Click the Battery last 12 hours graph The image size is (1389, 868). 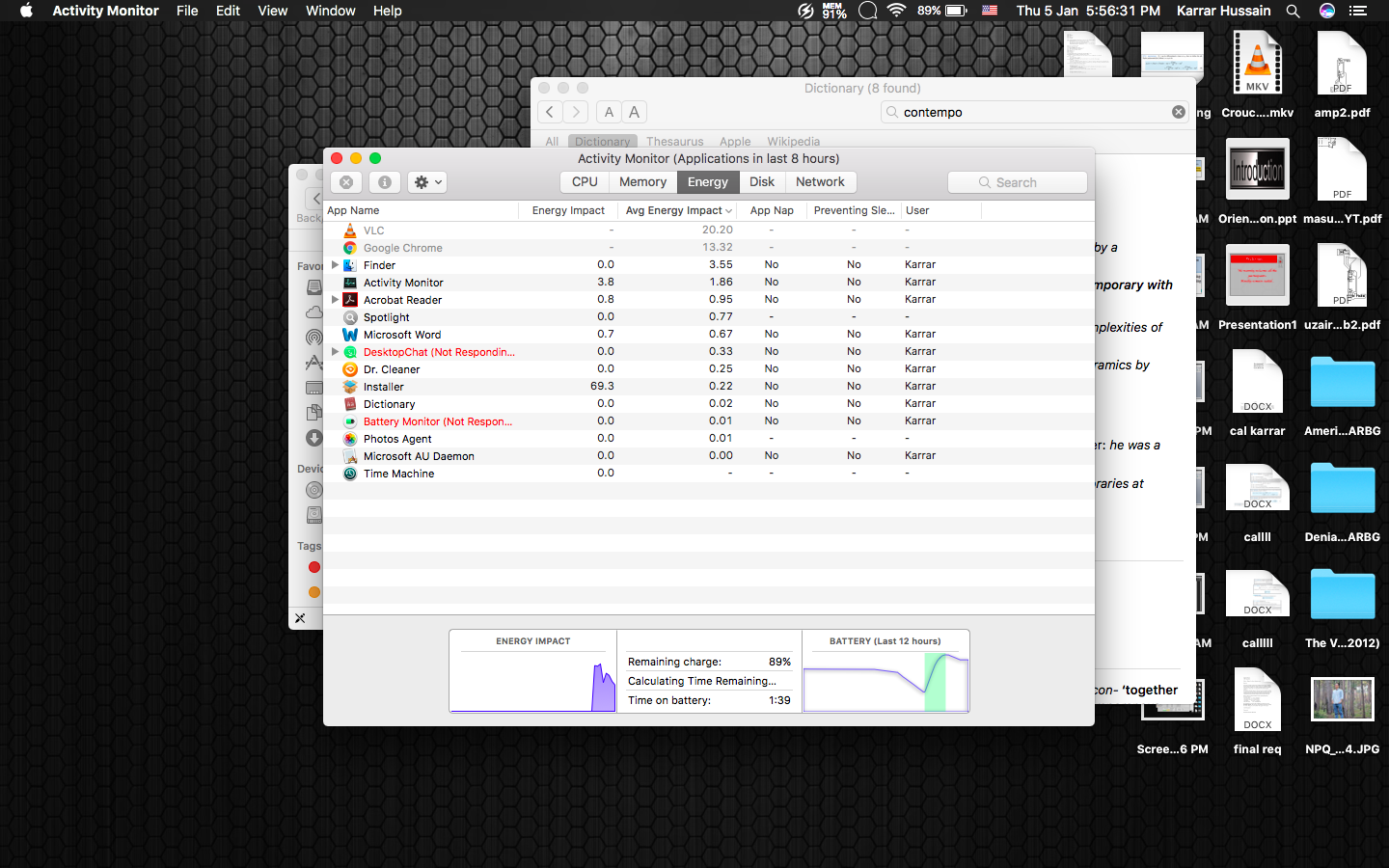pyautogui.click(x=885, y=681)
